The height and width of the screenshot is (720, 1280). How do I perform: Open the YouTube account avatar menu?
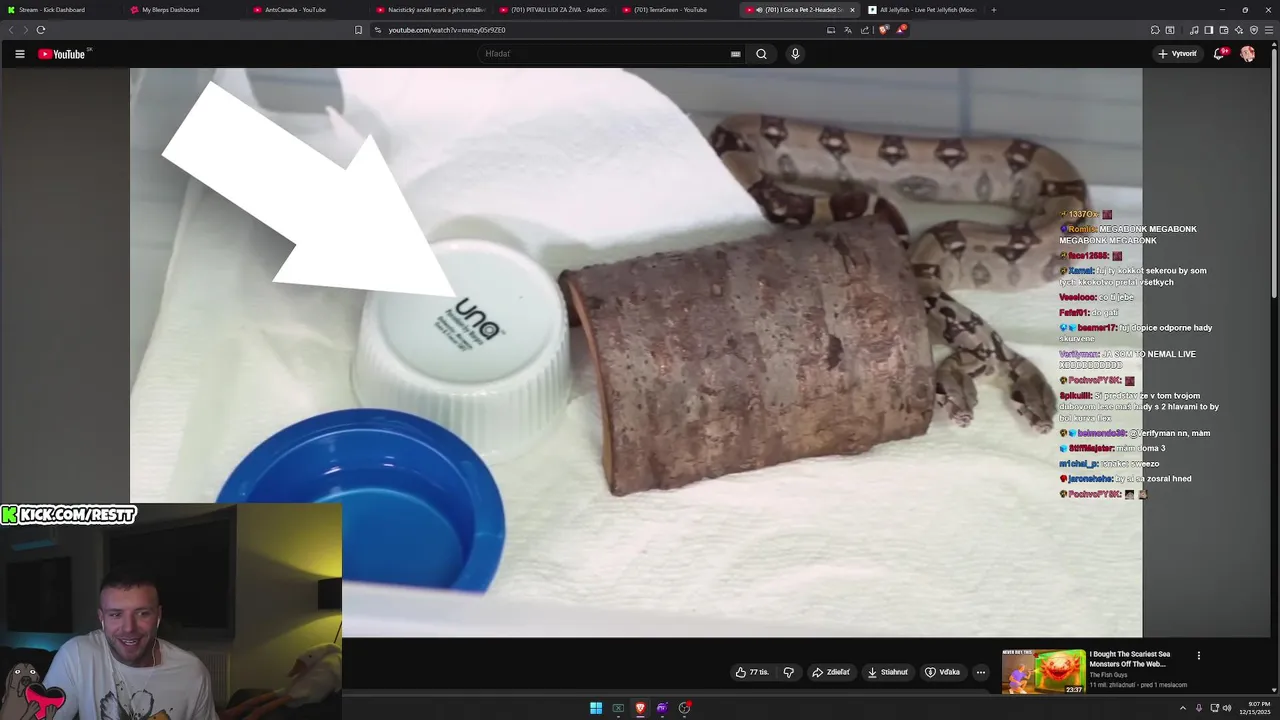pos(1247,54)
